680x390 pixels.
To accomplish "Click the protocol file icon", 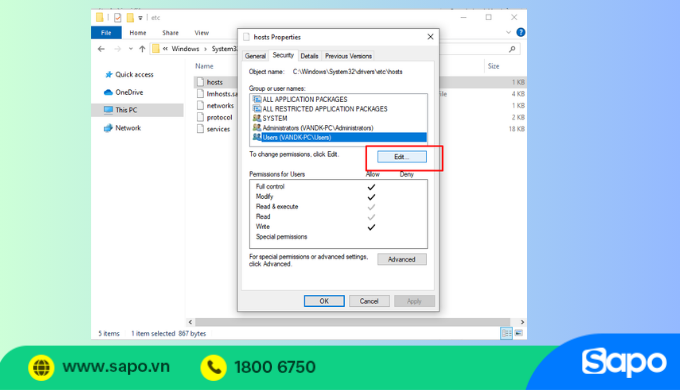I will coord(200,117).
